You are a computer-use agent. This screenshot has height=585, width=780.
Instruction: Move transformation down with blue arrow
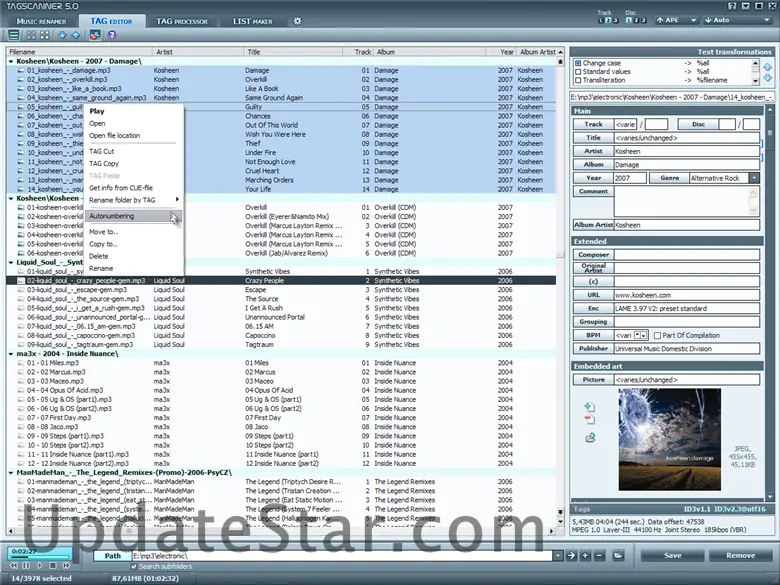click(x=768, y=78)
